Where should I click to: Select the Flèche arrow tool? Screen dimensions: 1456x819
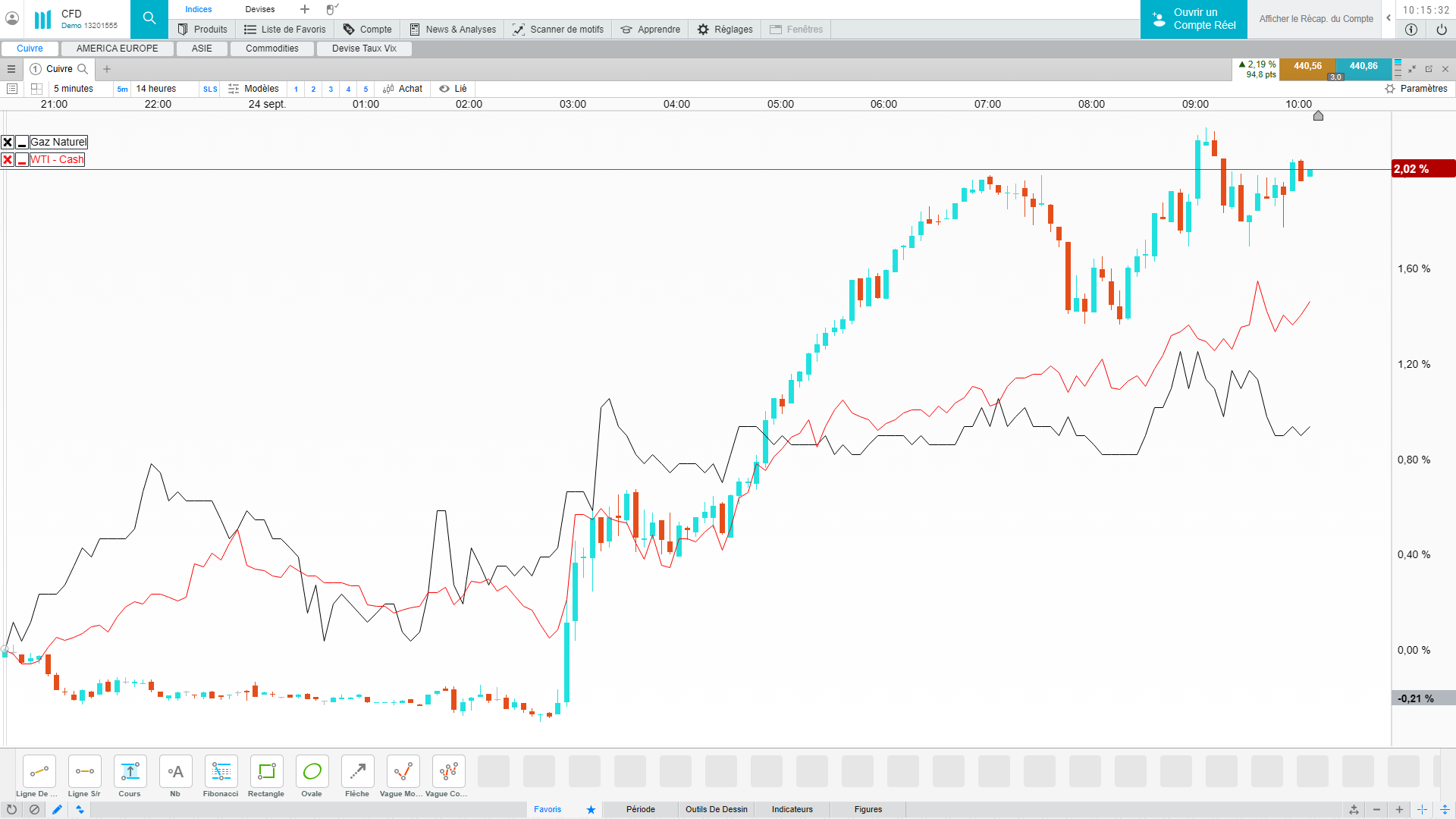click(357, 772)
